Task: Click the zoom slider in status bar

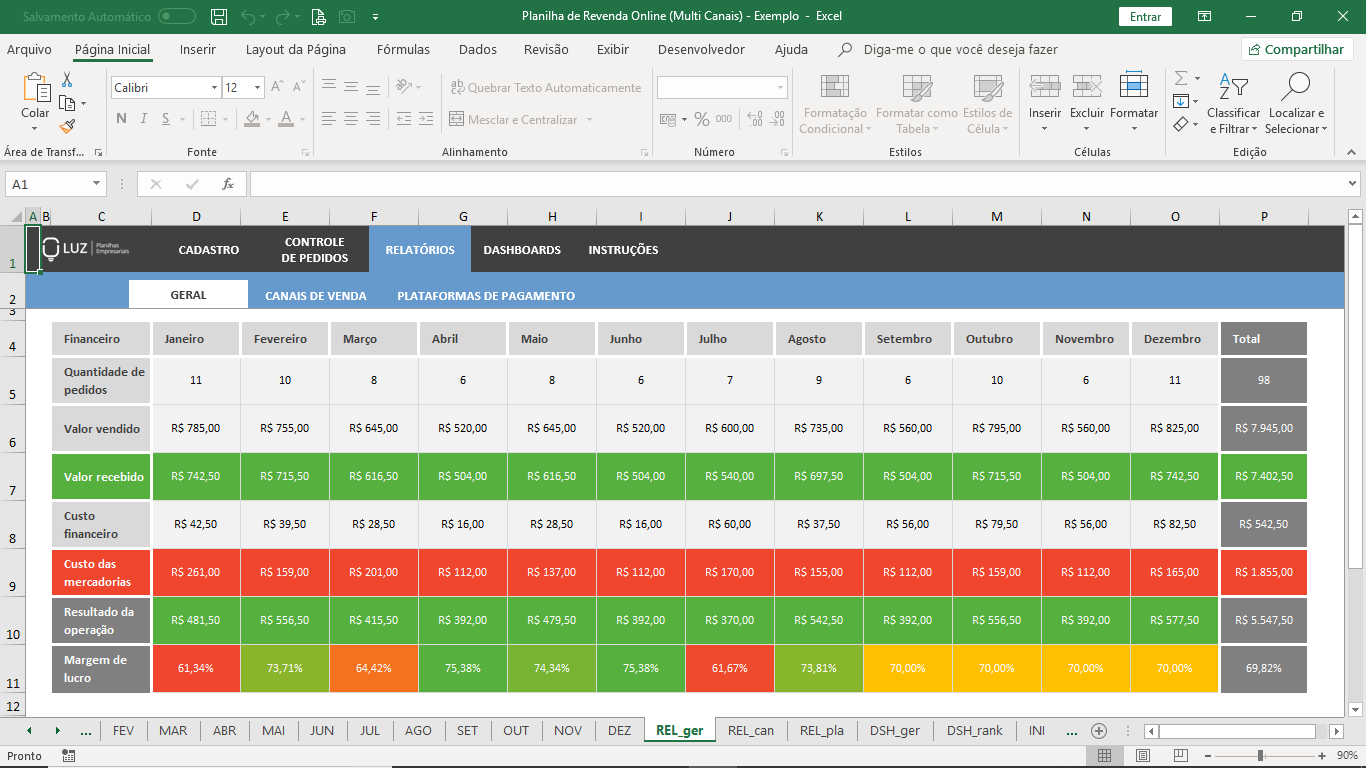Action: (x=1260, y=756)
